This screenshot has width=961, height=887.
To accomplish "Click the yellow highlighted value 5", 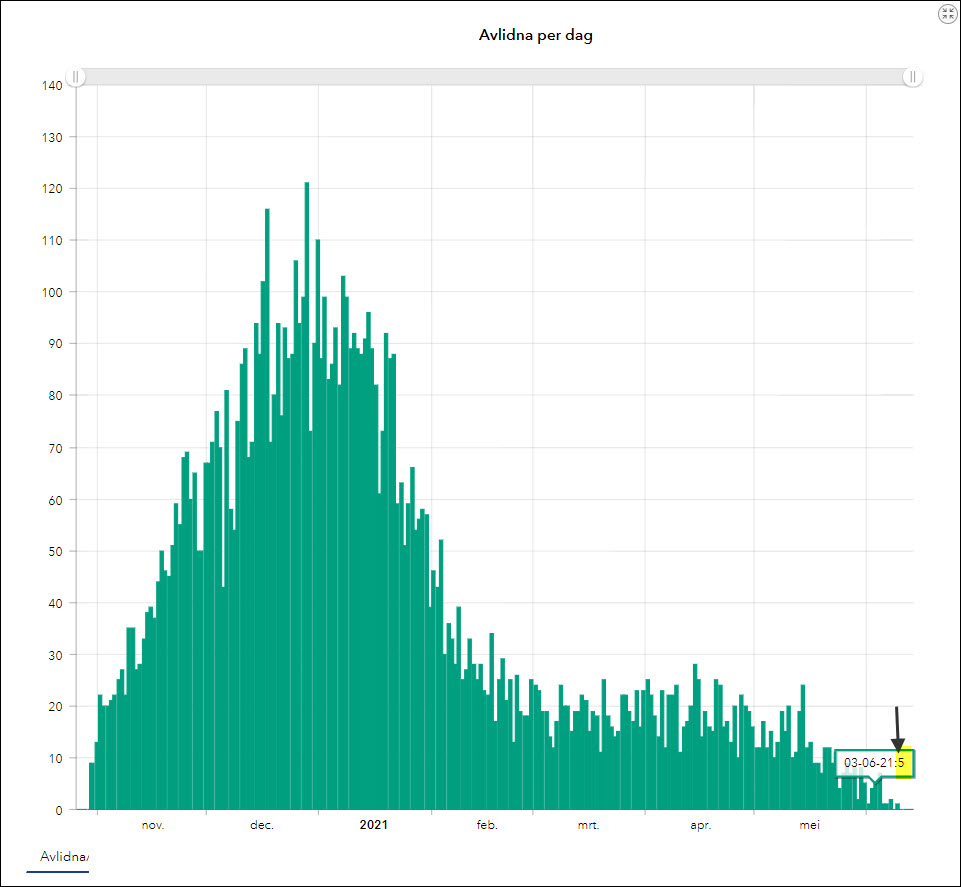I will 901,763.
